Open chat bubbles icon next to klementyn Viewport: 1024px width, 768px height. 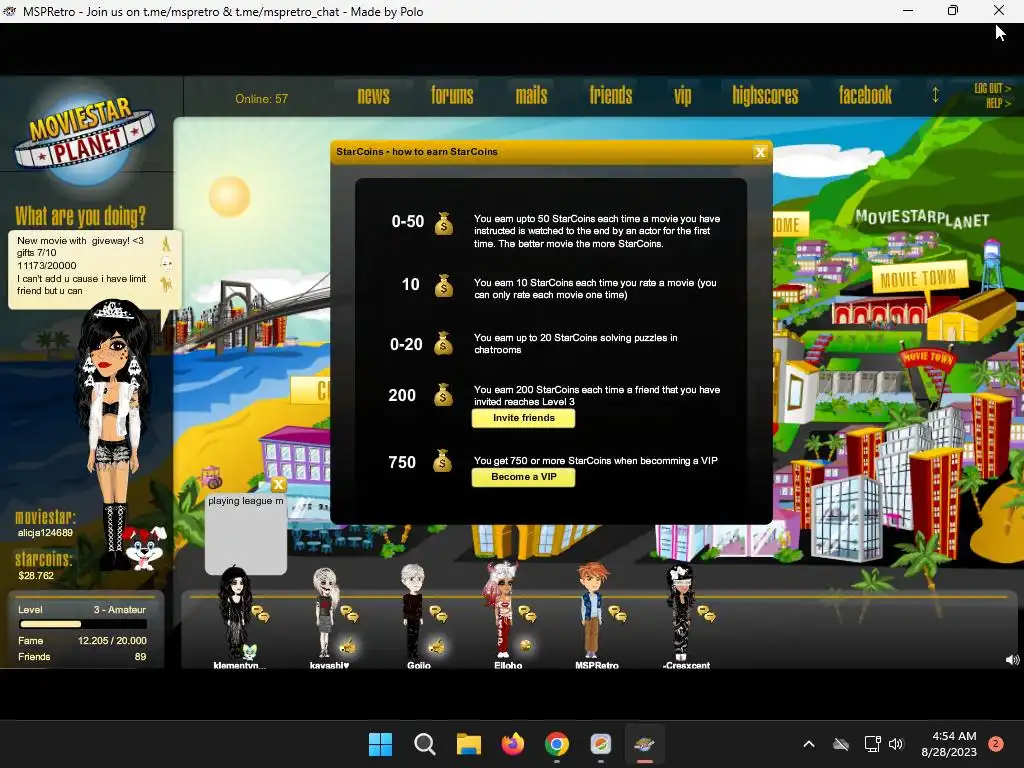(261, 614)
